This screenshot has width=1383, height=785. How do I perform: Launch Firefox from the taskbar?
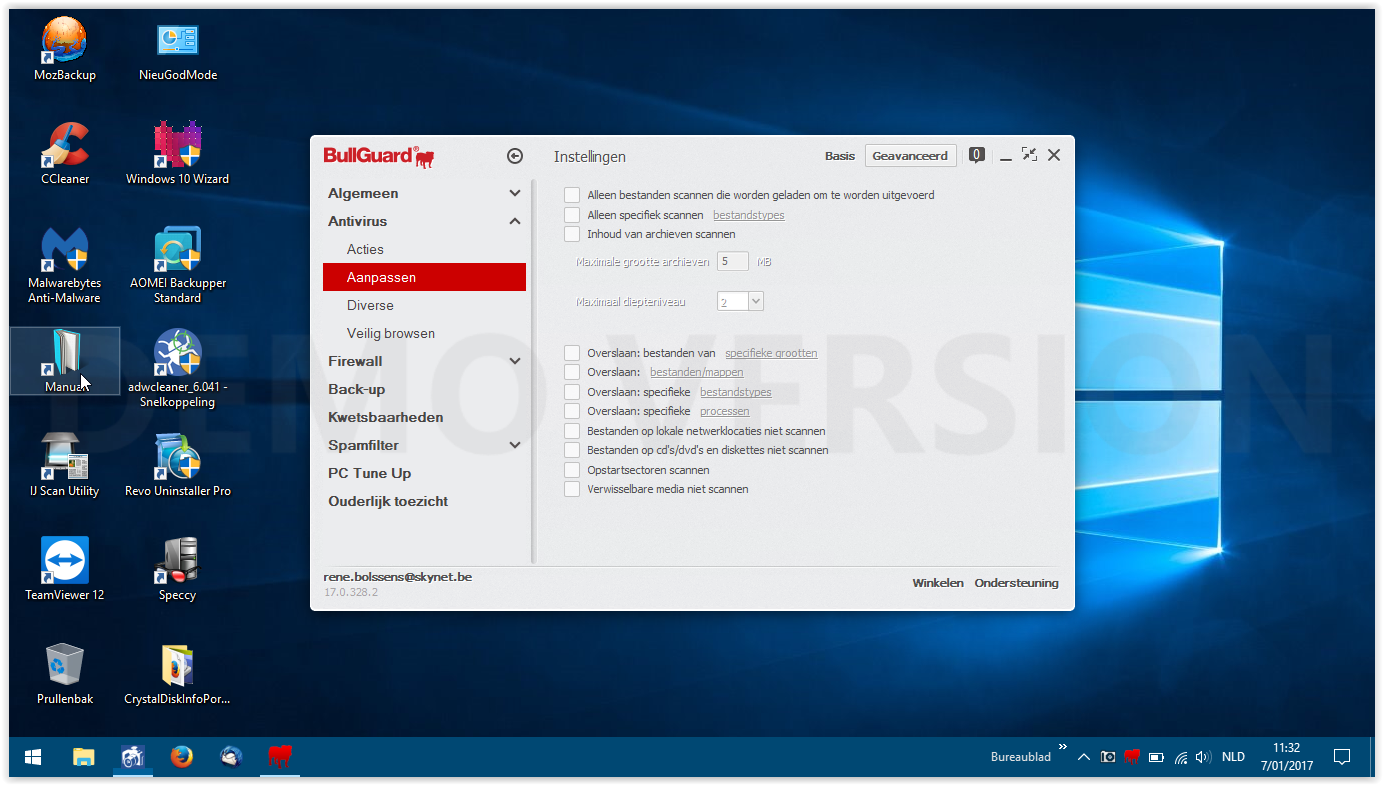[x=181, y=757]
